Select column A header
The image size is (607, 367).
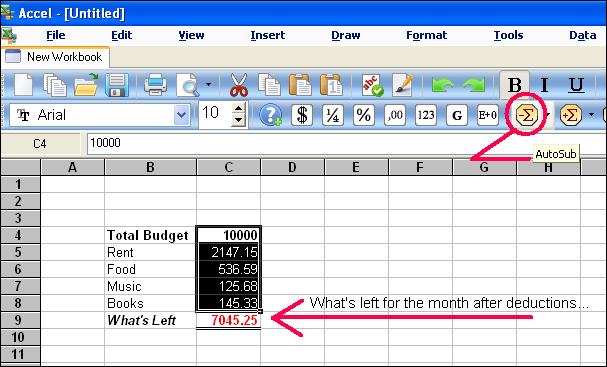coord(72,168)
